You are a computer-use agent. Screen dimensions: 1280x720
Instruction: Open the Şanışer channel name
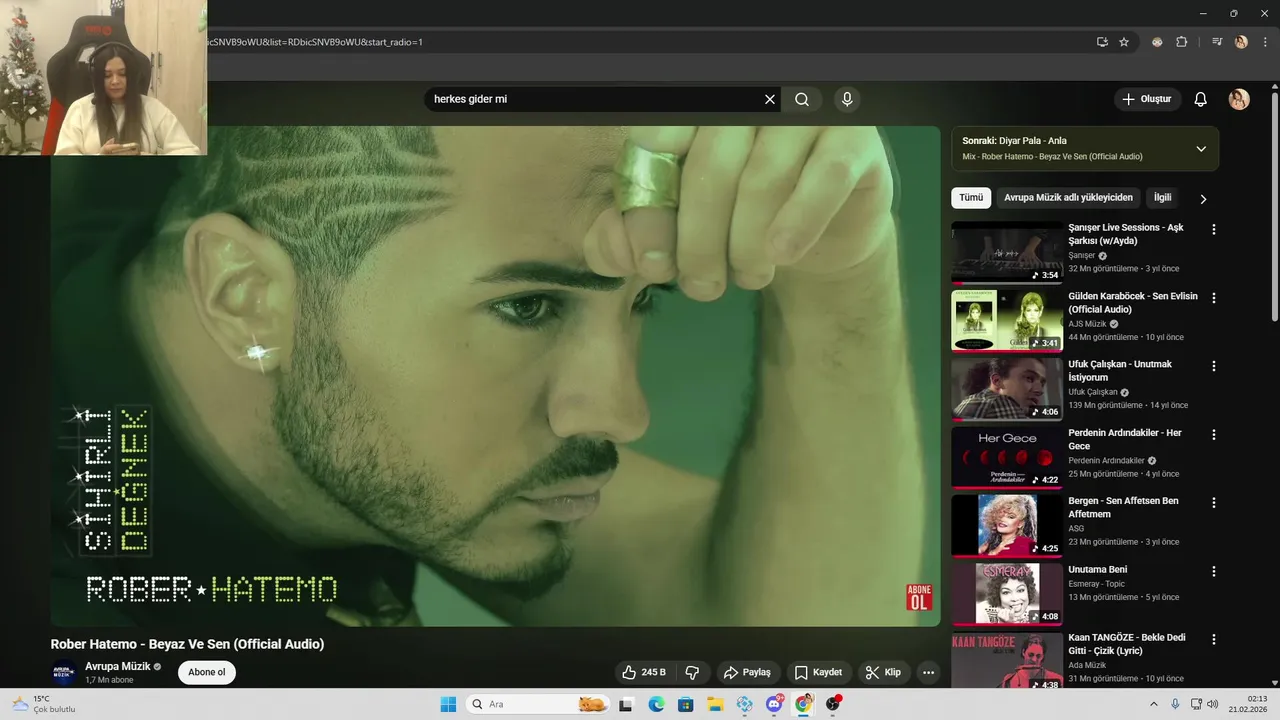click(1082, 255)
